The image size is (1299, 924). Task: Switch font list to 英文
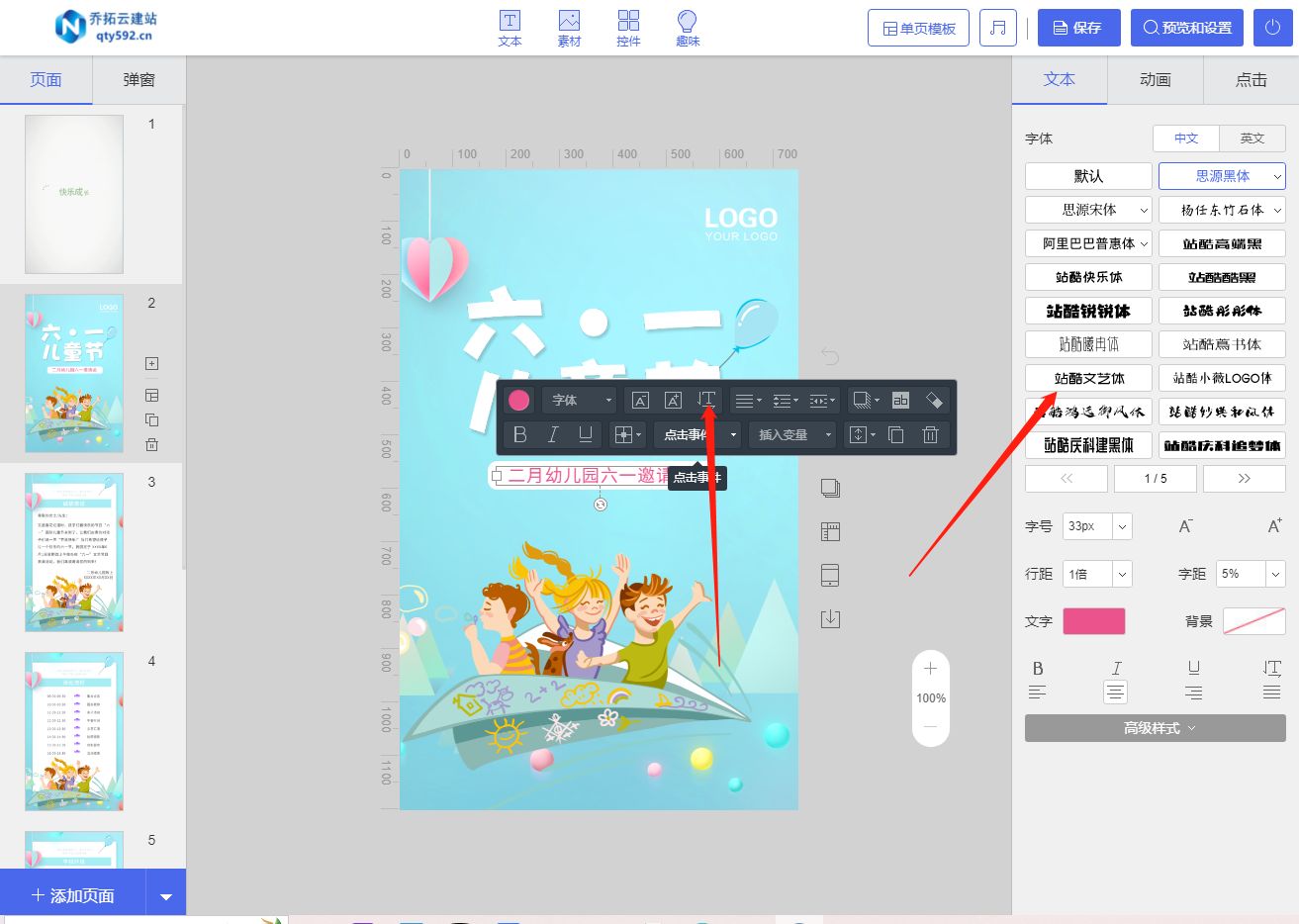[x=1253, y=139]
